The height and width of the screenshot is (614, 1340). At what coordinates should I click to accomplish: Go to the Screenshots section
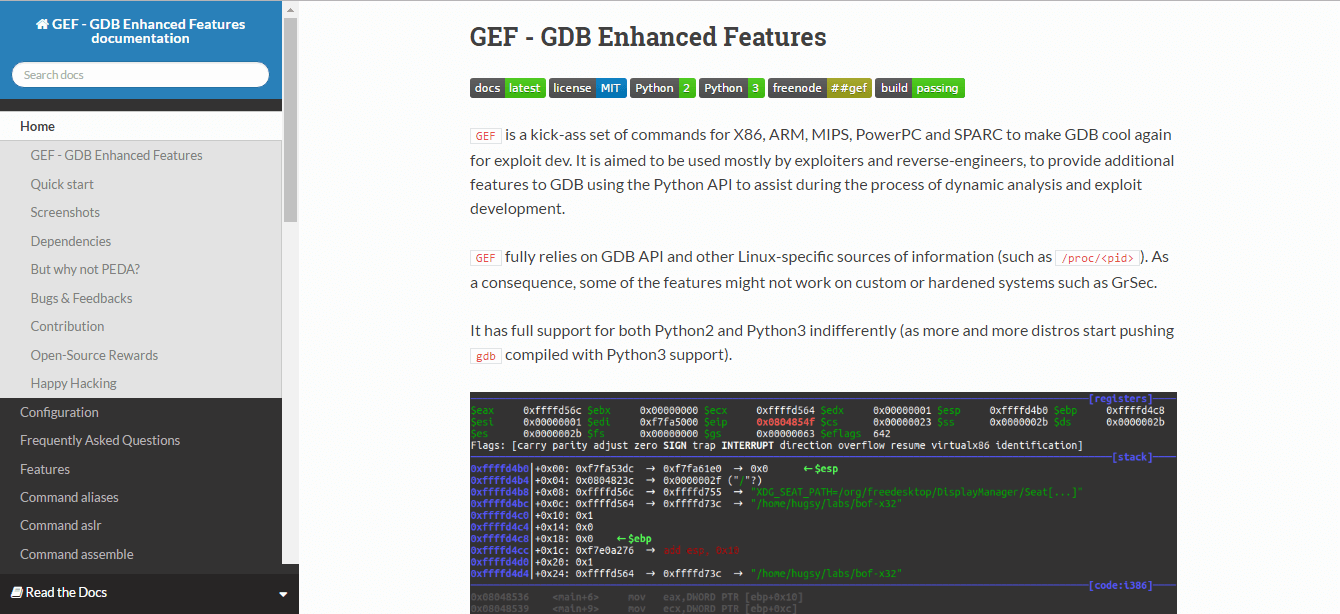65,212
